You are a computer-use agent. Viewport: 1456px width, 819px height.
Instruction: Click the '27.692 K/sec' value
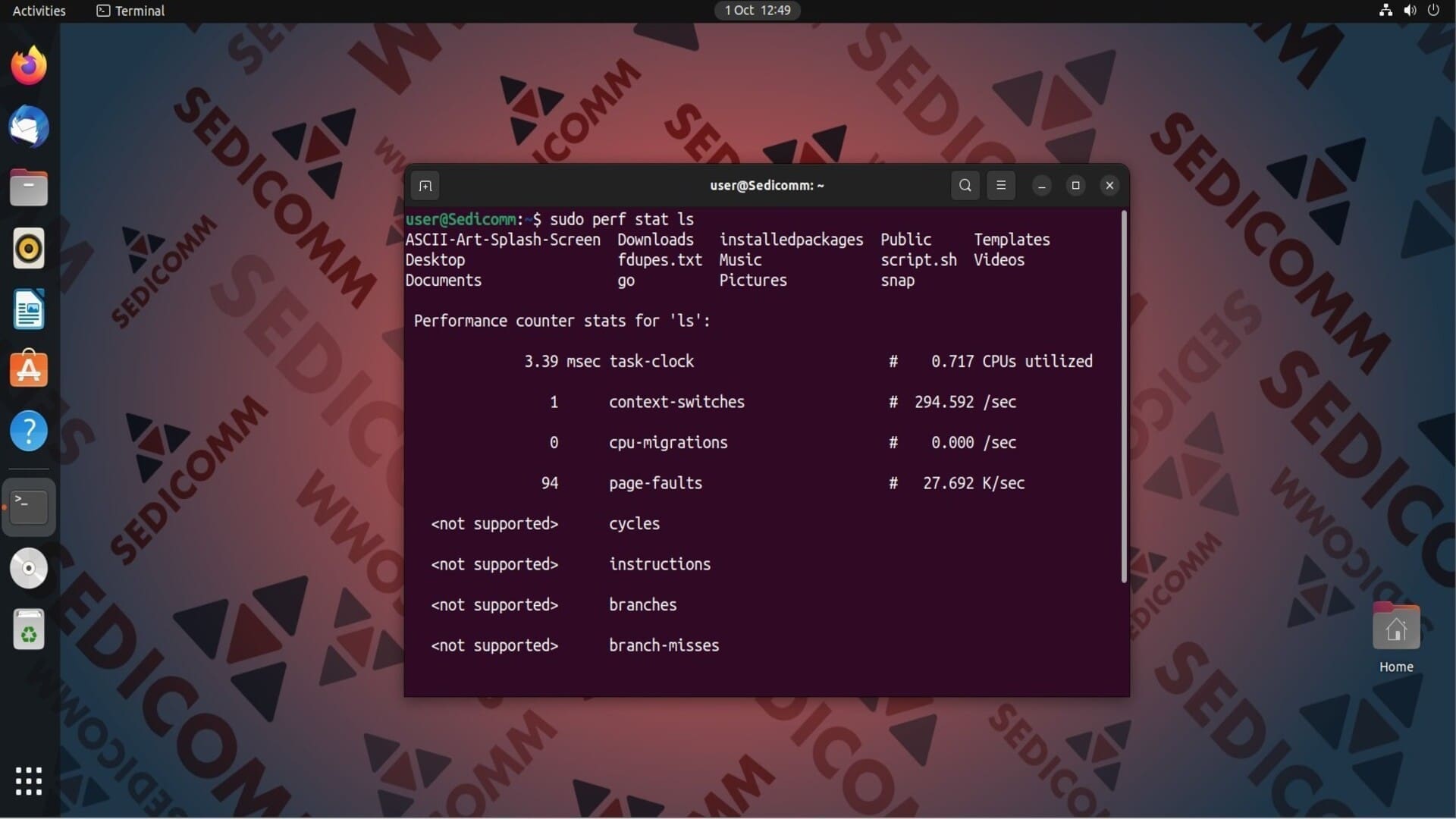974,484
